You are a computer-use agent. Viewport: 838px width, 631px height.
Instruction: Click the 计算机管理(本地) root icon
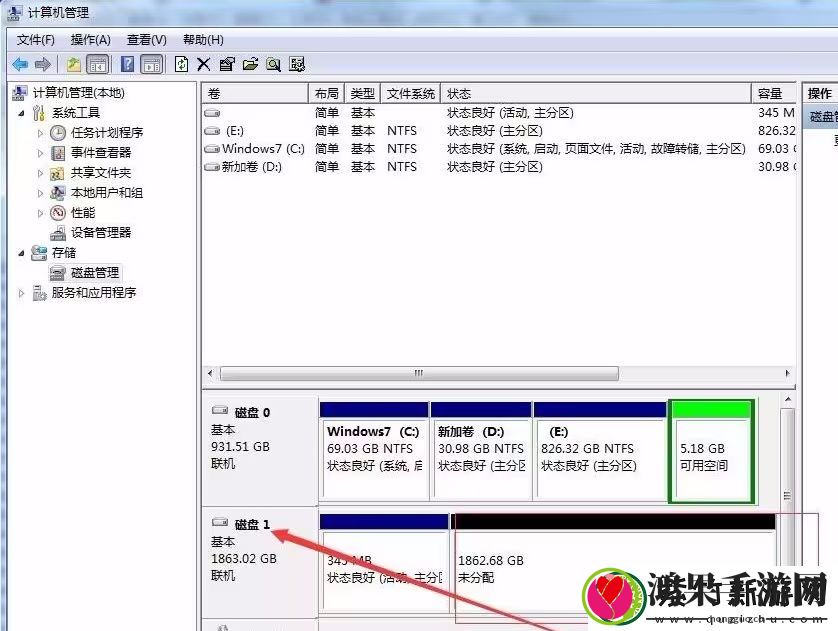coord(19,93)
